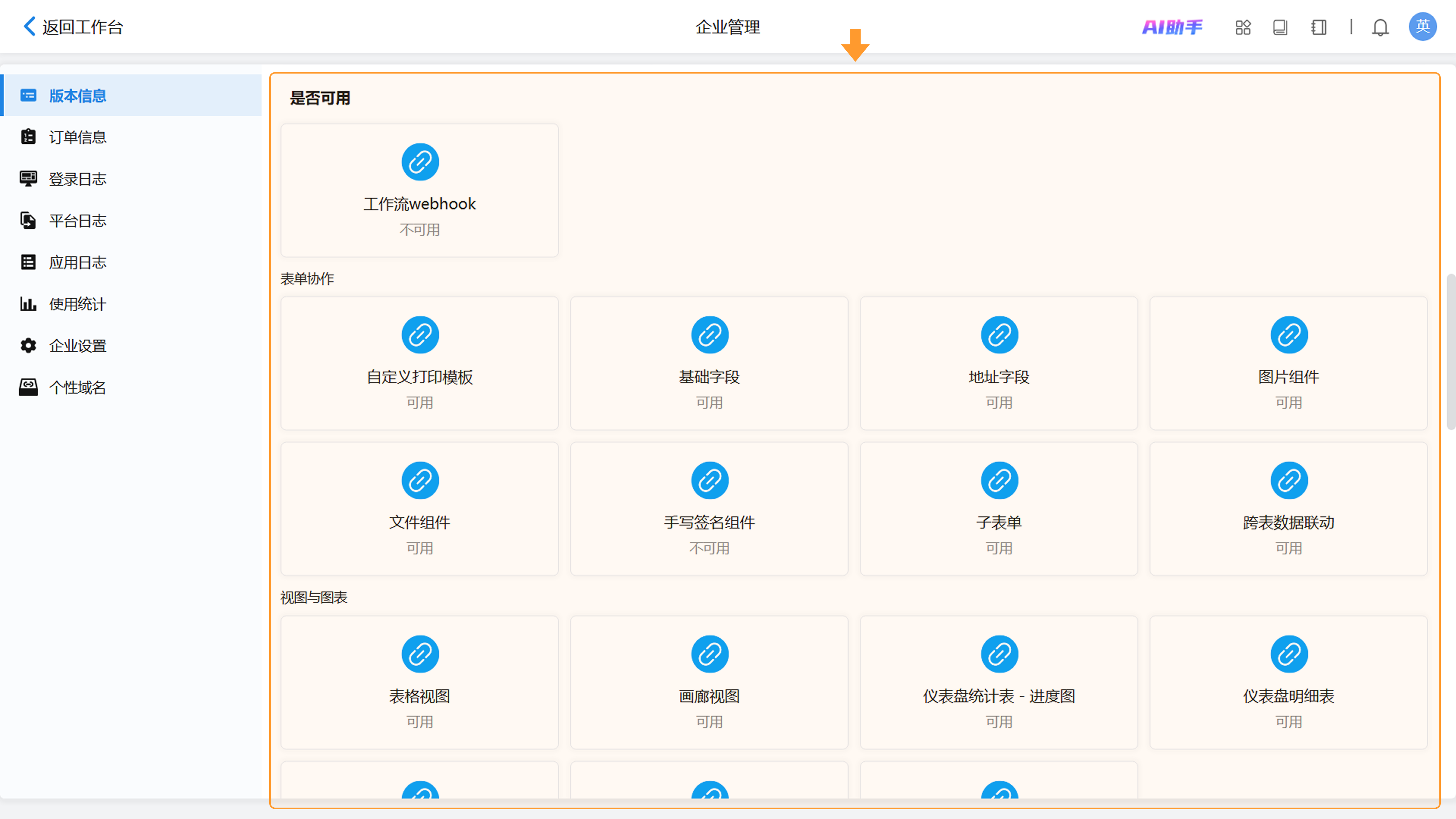Viewport: 1456px width, 819px height.
Task: Click the 画廊视图 link icon
Action: (710, 654)
